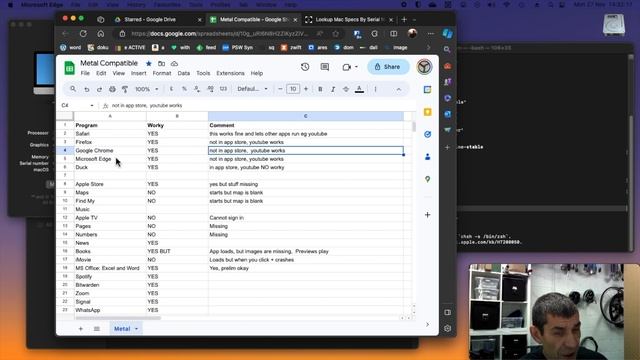This screenshot has height=360, width=640.
Task: Open the PSW Syn bookmark
Action: pos(238,48)
